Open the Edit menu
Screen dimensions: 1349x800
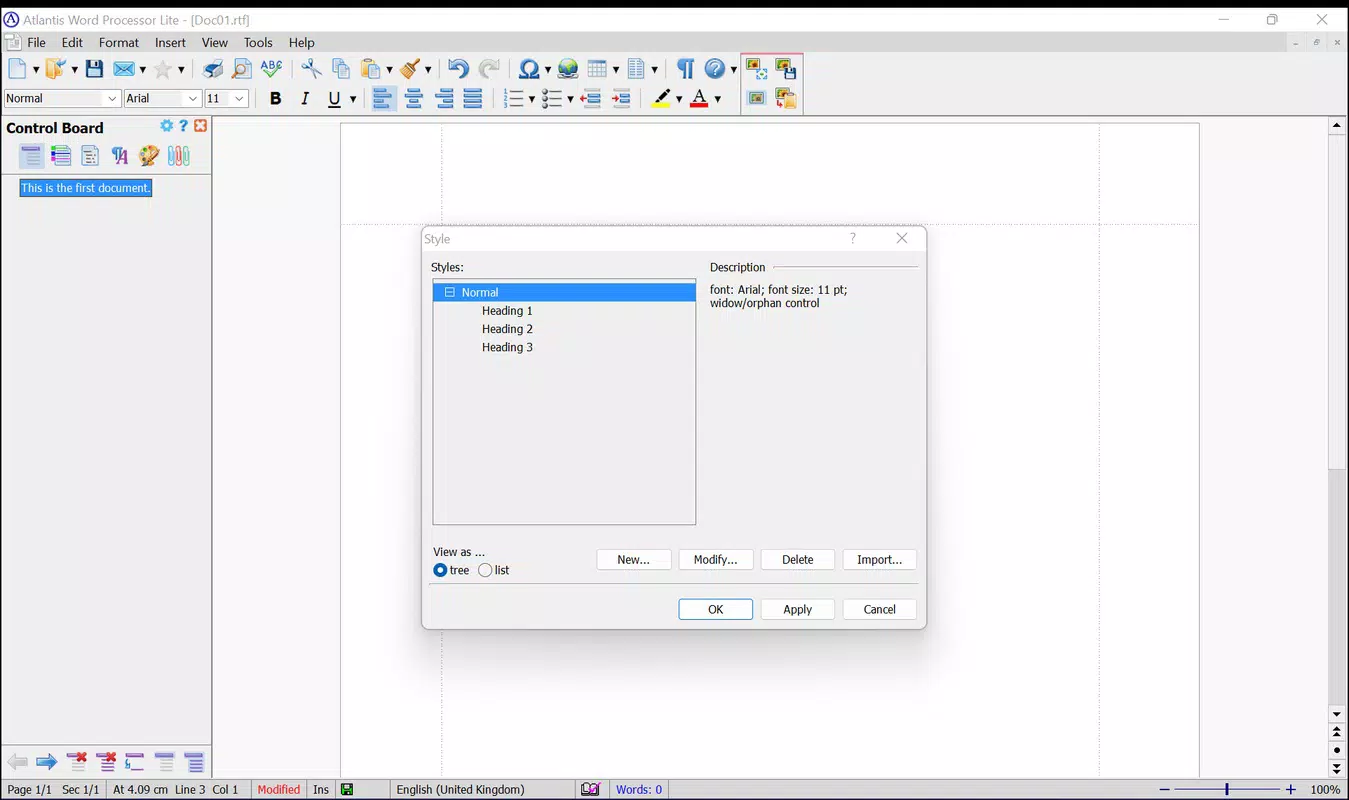tap(72, 42)
